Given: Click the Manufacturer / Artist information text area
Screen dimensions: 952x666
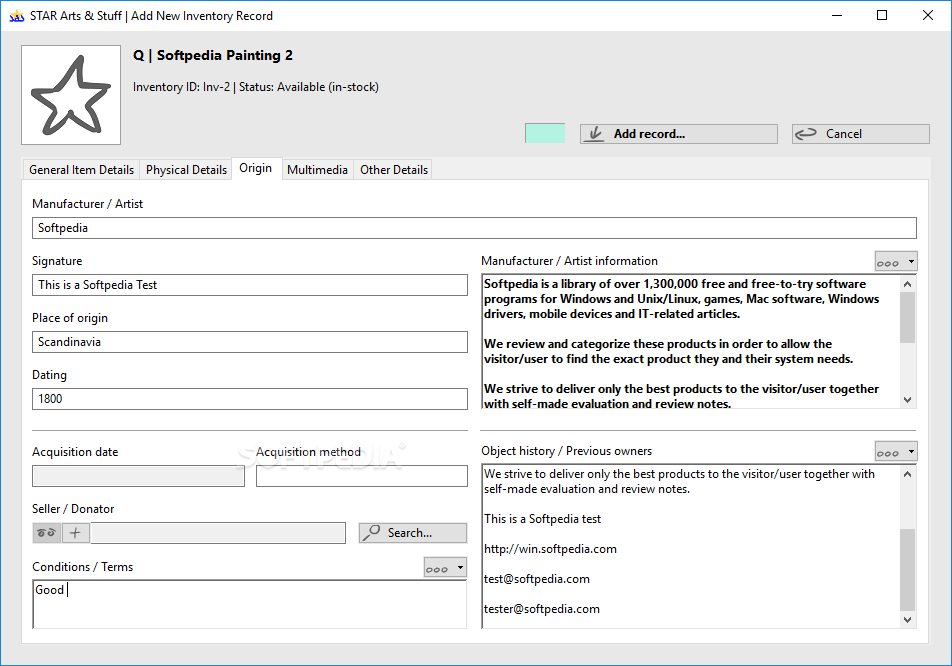Looking at the screenshot, I should coord(690,341).
